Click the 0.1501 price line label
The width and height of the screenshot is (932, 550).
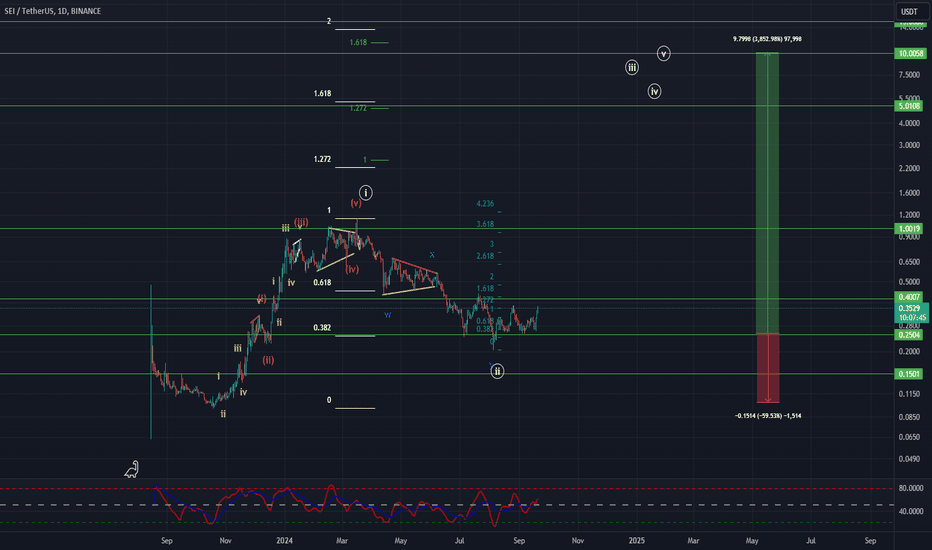click(909, 374)
